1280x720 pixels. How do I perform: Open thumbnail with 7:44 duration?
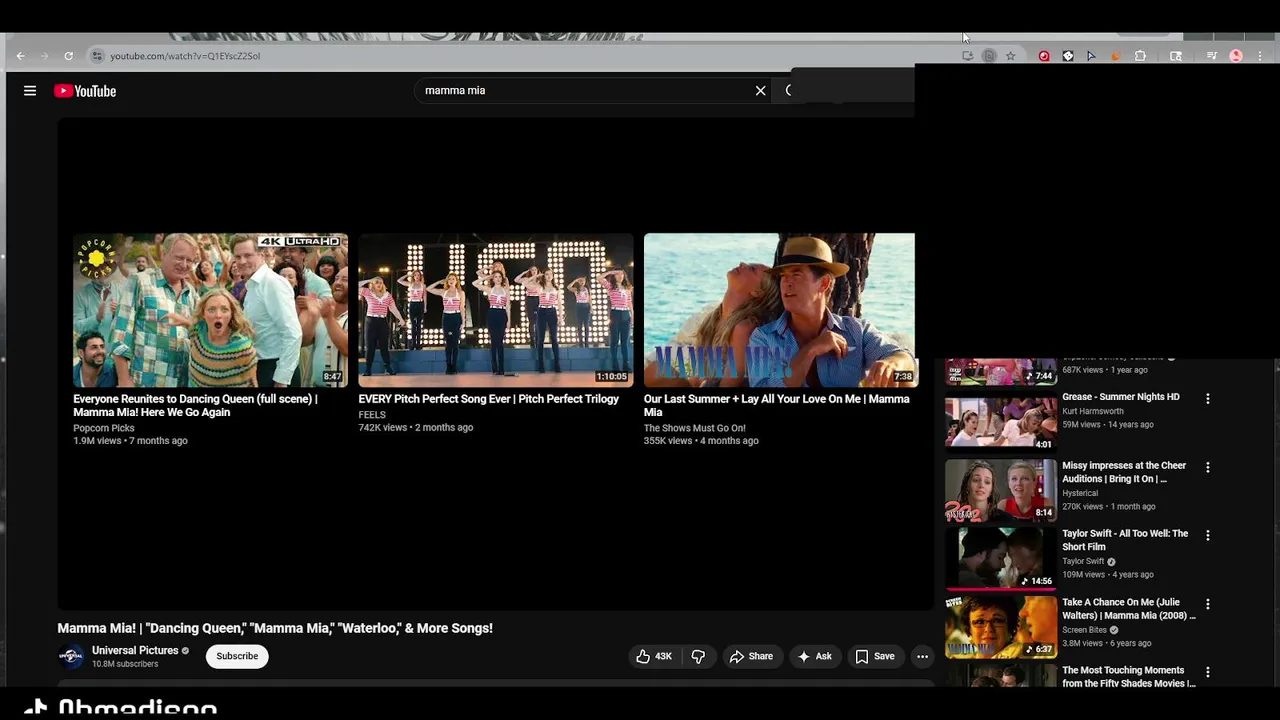(1001, 372)
